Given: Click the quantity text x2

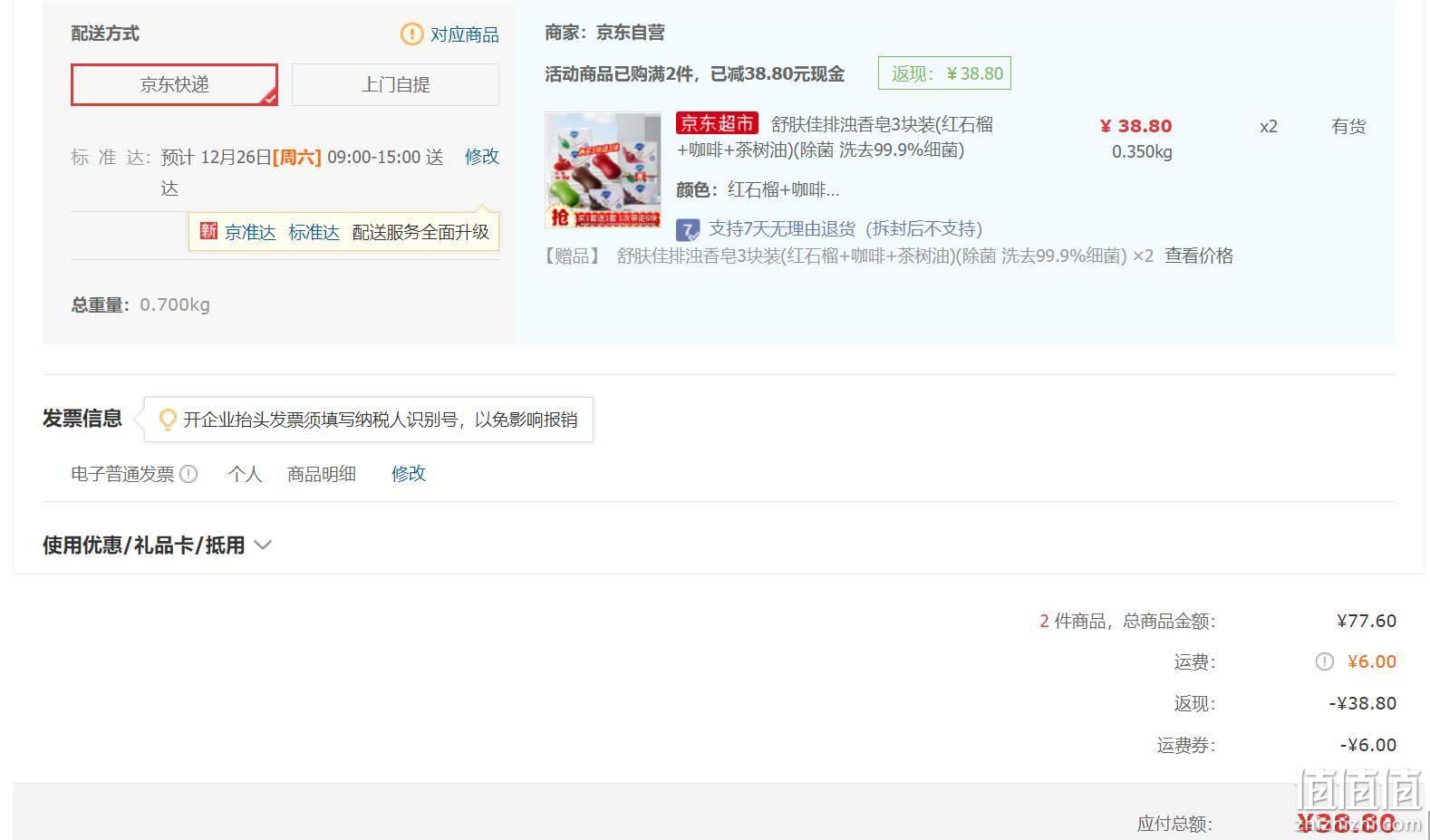Looking at the screenshot, I should 1269,127.
